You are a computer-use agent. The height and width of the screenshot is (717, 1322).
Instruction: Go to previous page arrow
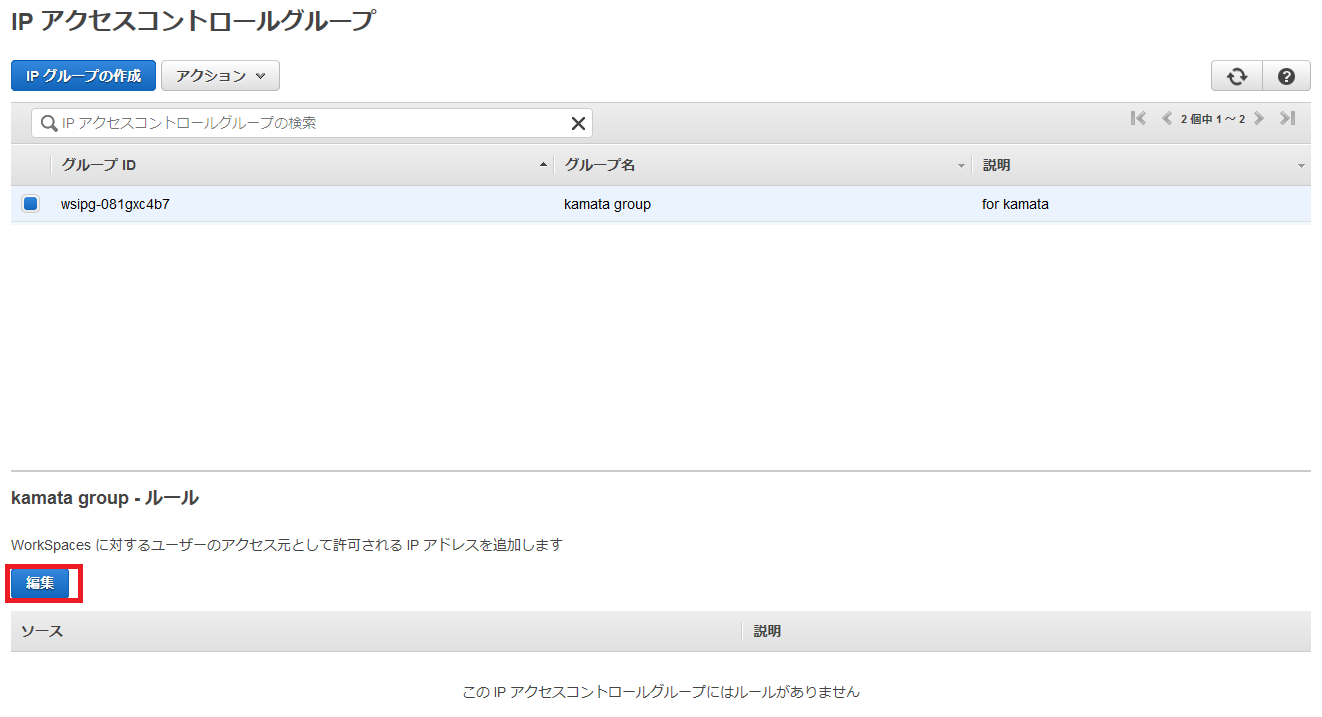click(x=1166, y=118)
